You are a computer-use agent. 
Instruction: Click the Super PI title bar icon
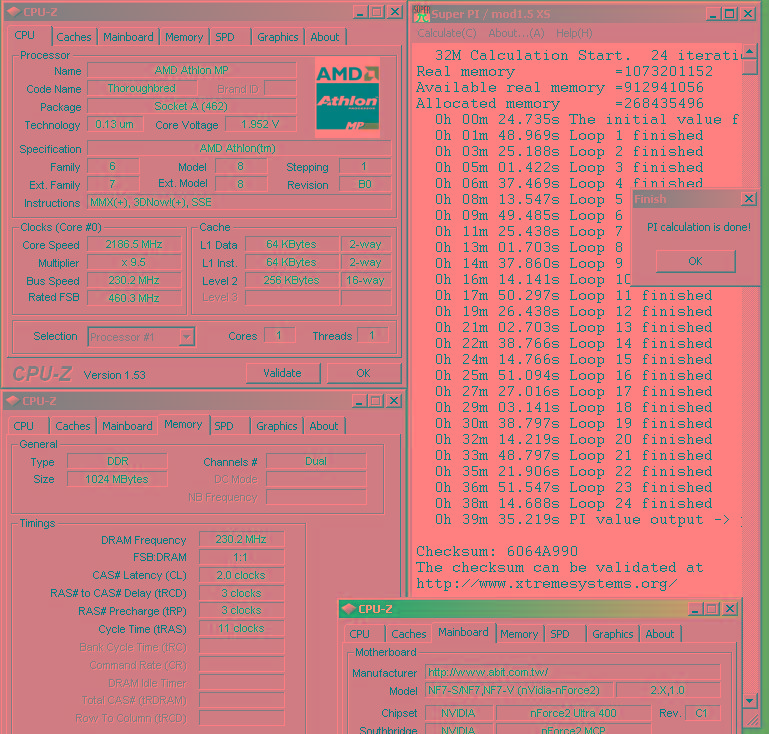pos(422,14)
